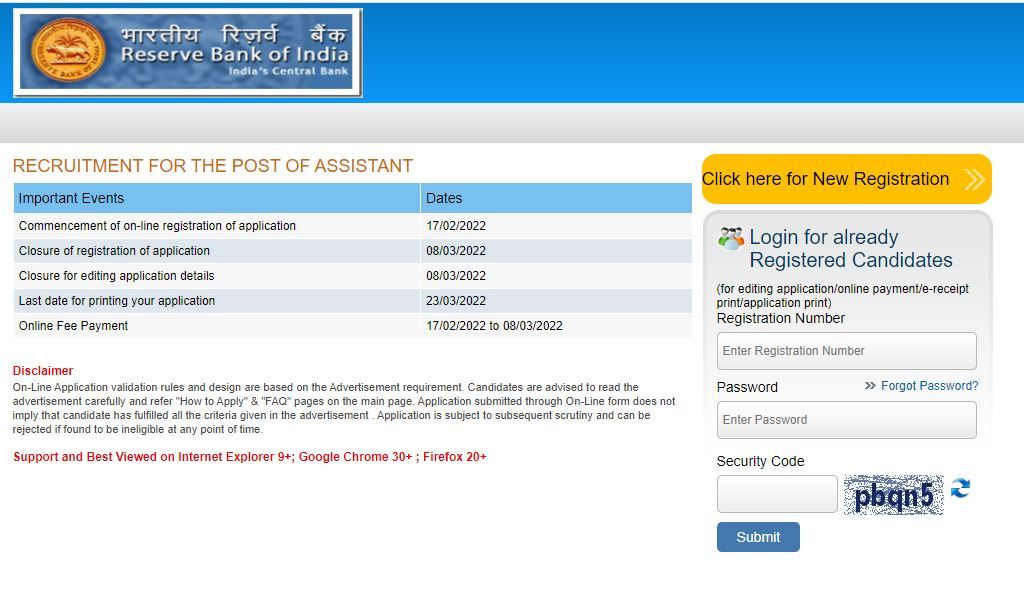The width and height of the screenshot is (1024, 593).
Task: Click here for New Registration
Action: (825, 179)
